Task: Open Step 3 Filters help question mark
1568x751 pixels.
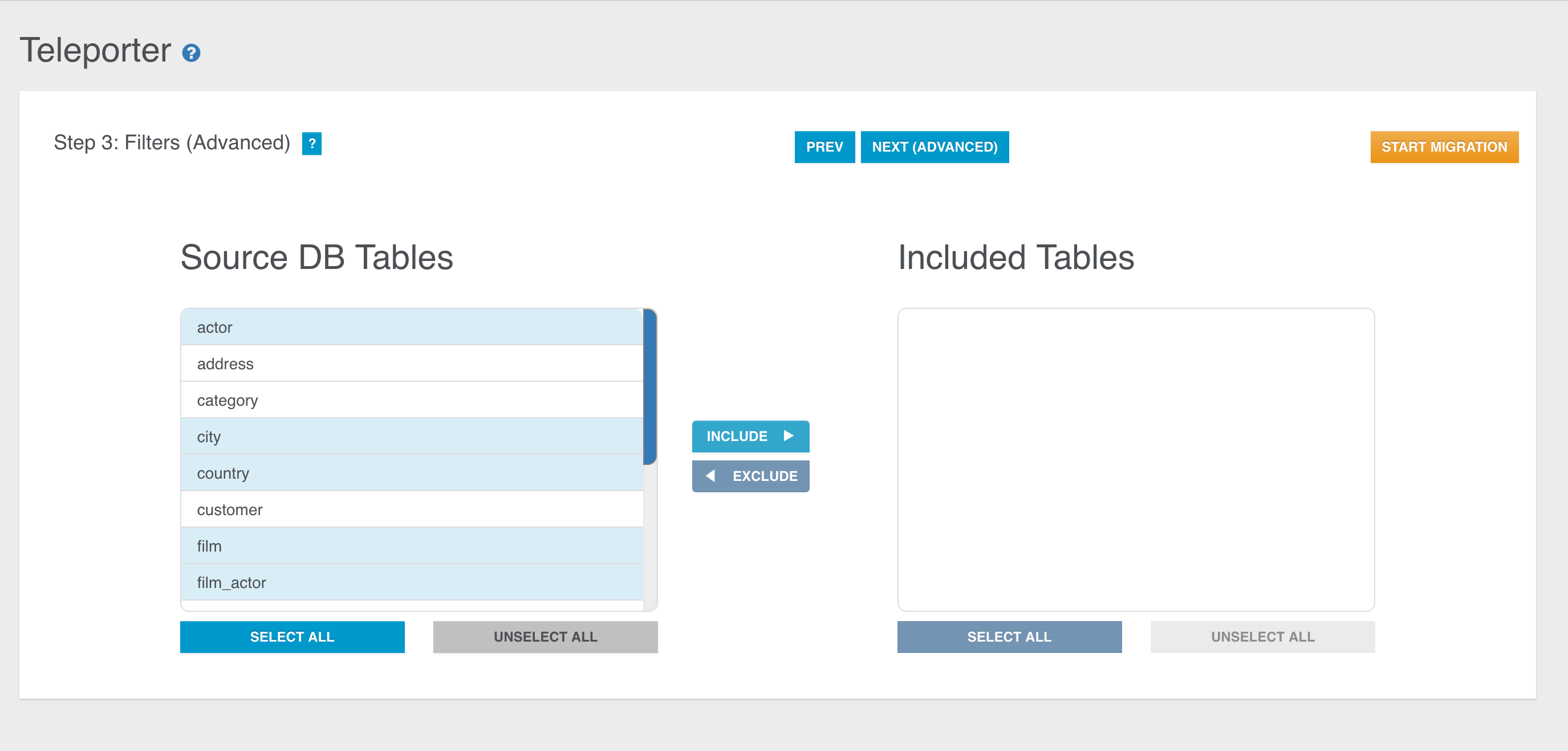Action: click(312, 144)
